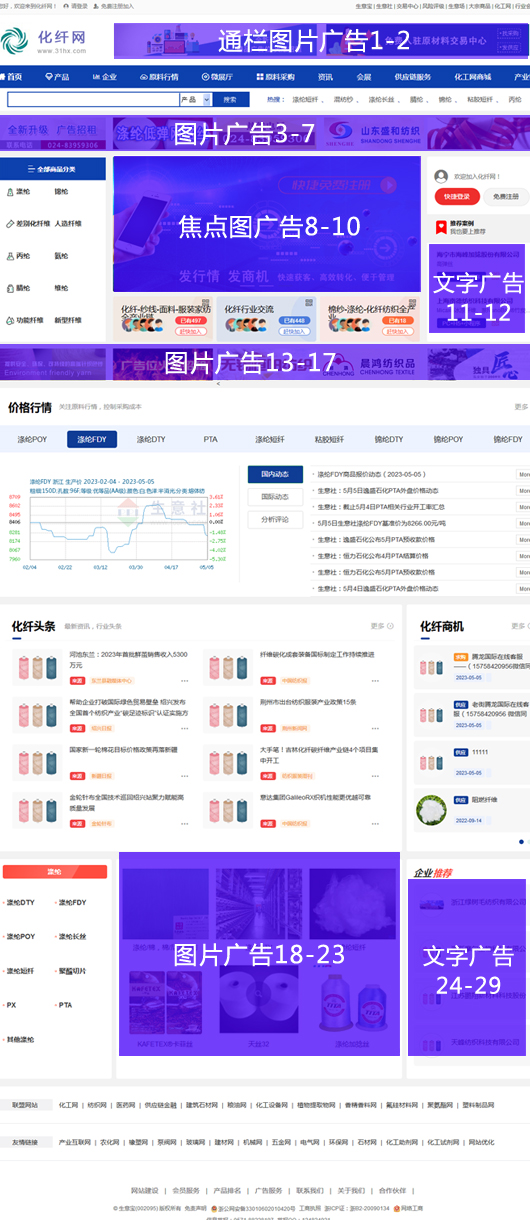Open the 涤纶DTY link in 涤纶 list
This screenshot has height=1220, width=530.
pyautogui.click(x=20, y=902)
